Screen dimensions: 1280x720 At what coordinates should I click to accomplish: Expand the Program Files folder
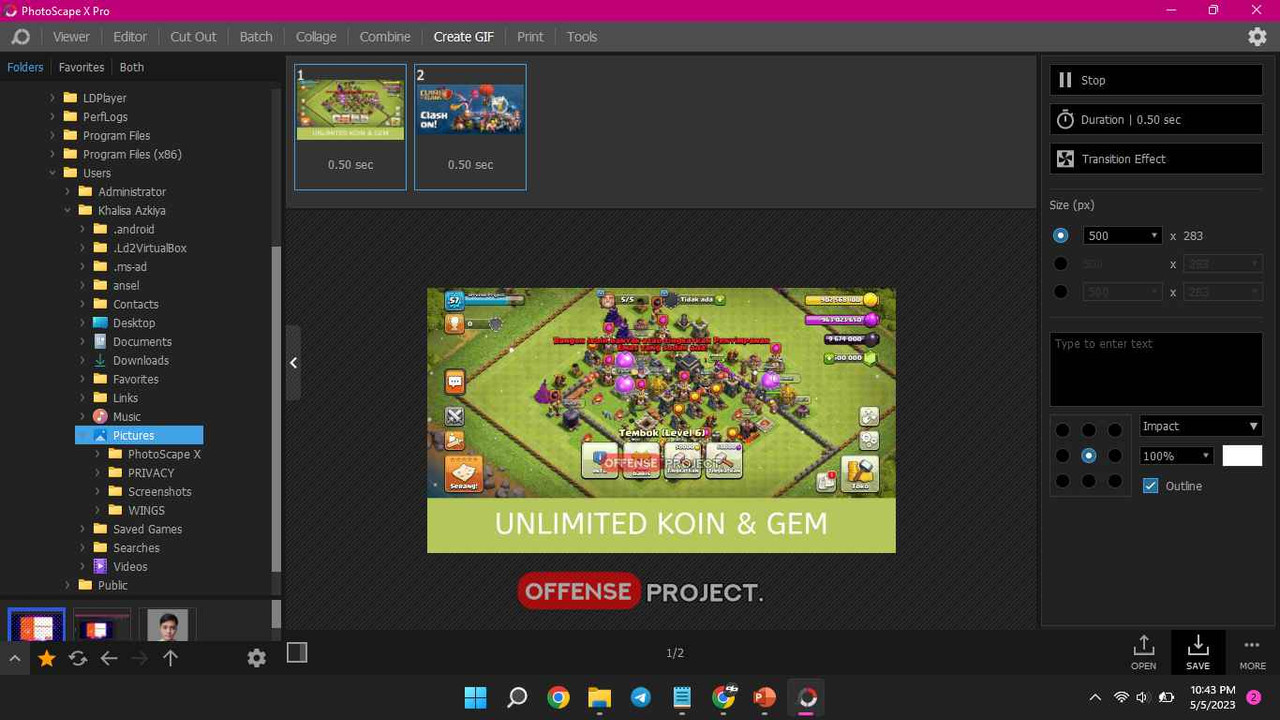pyautogui.click(x=53, y=136)
